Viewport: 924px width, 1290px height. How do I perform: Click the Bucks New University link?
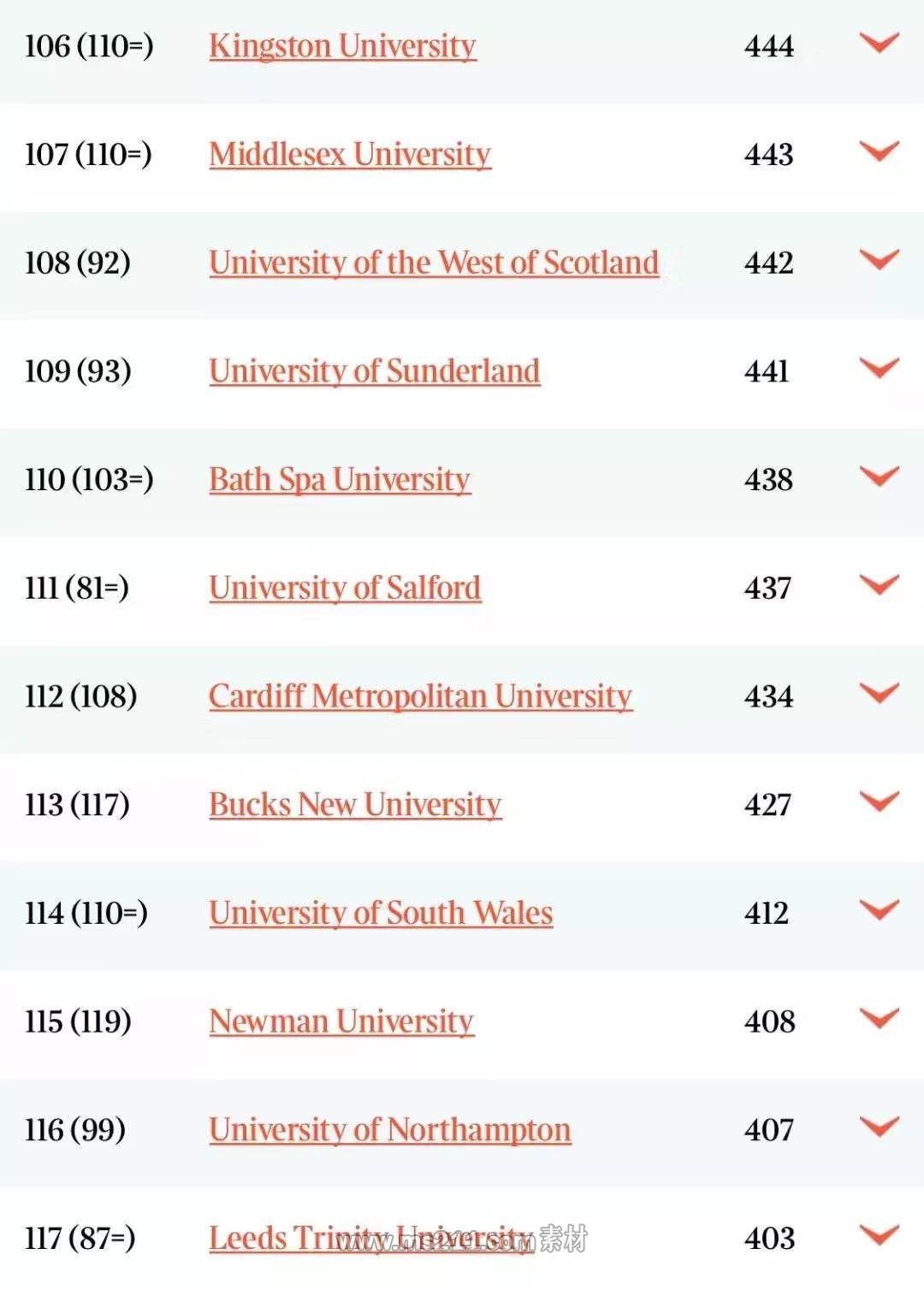(x=355, y=805)
